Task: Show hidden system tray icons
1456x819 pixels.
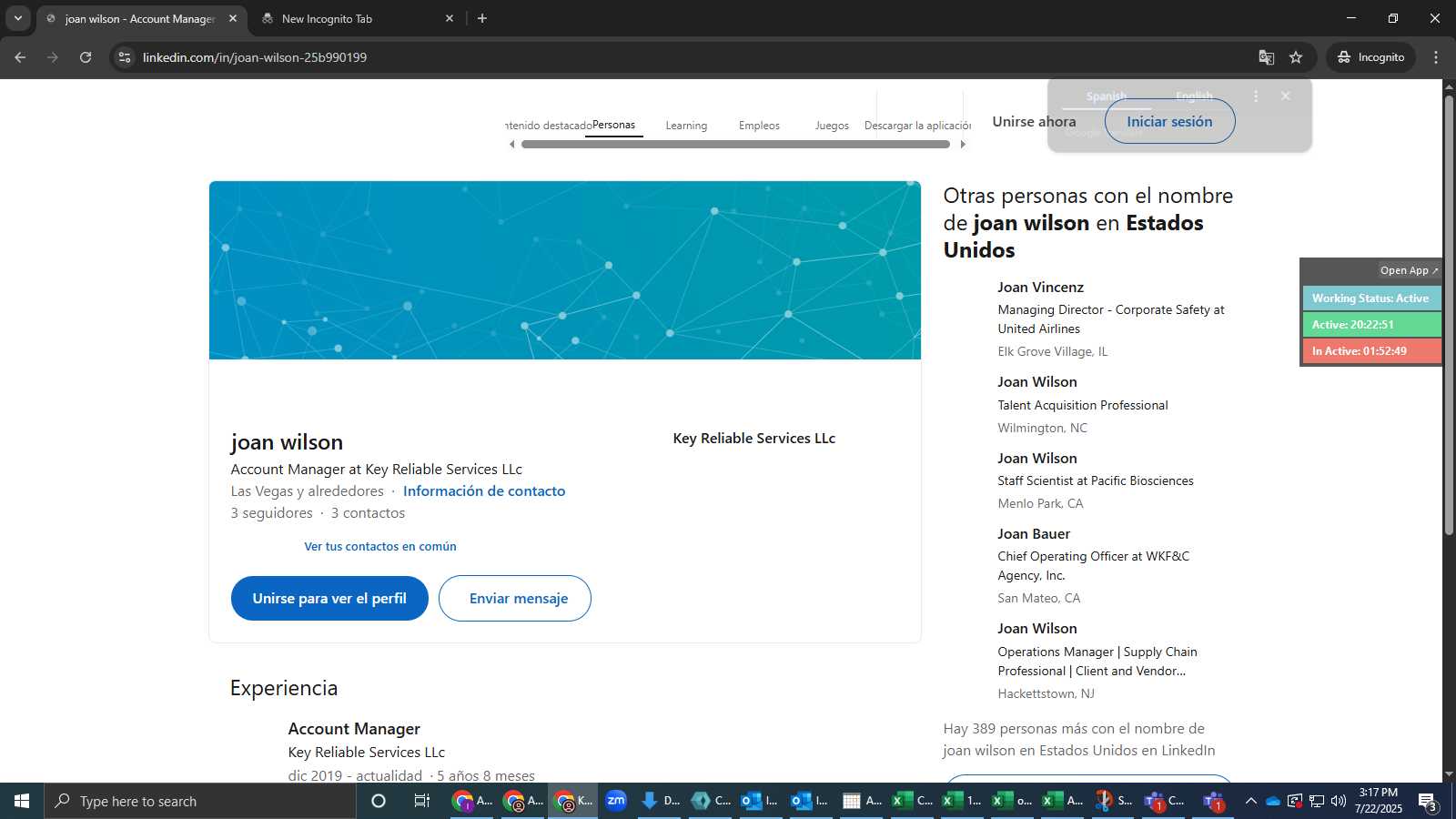Action: point(1250,801)
